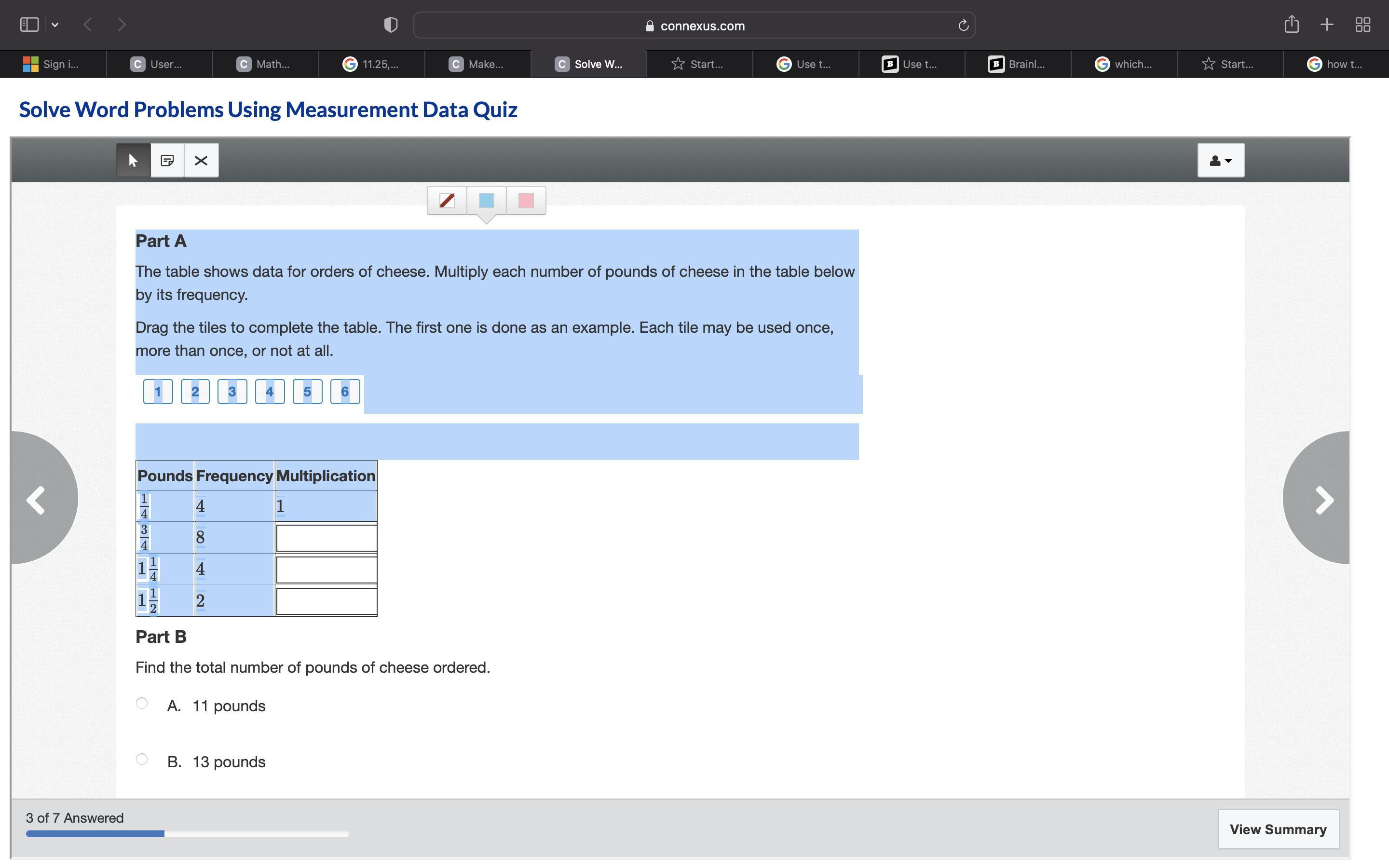Expand Safari sidebar options chevron
Viewport: 1389px width, 868px height.
tap(55, 25)
